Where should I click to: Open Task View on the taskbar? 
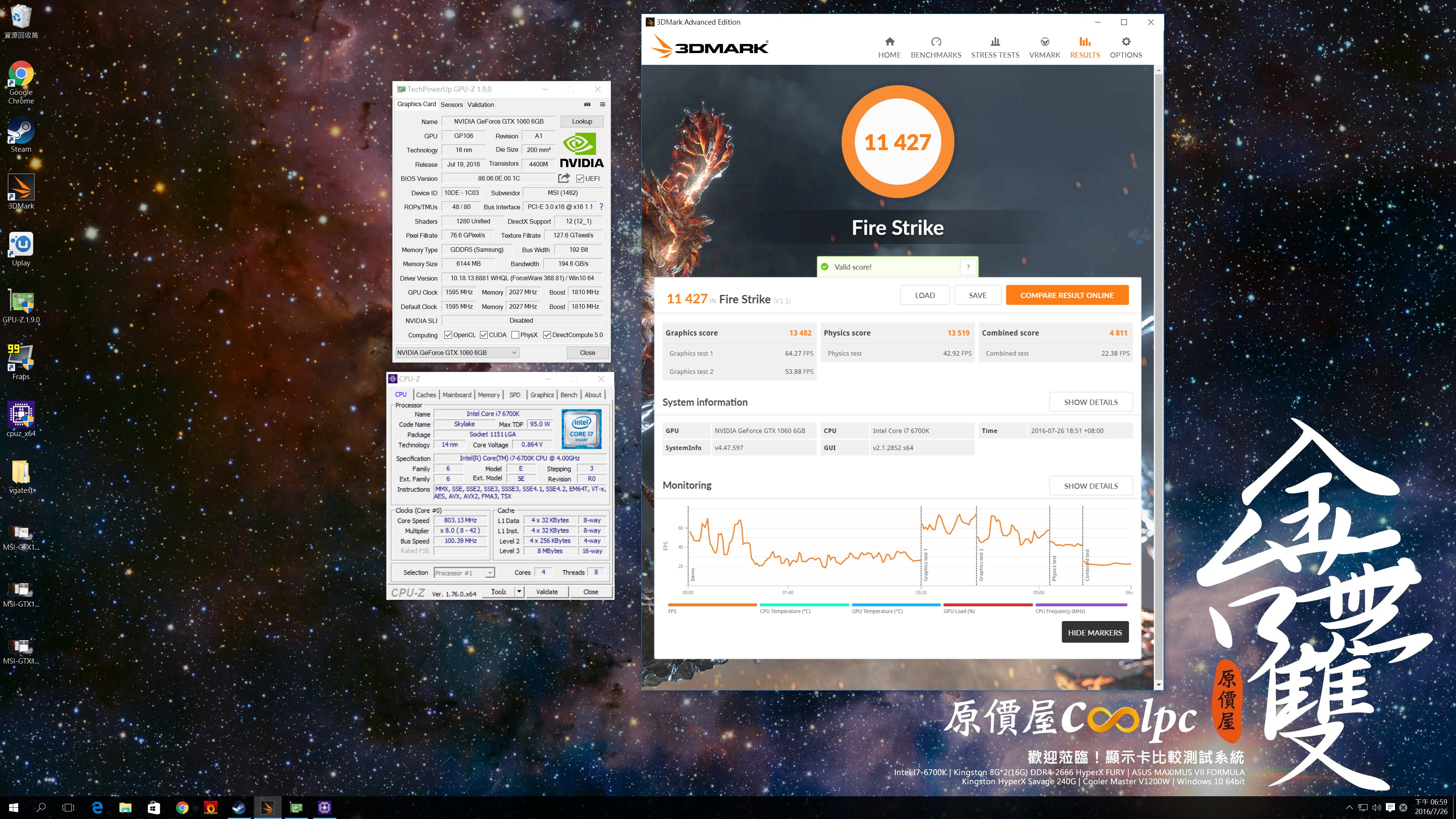point(68,808)
